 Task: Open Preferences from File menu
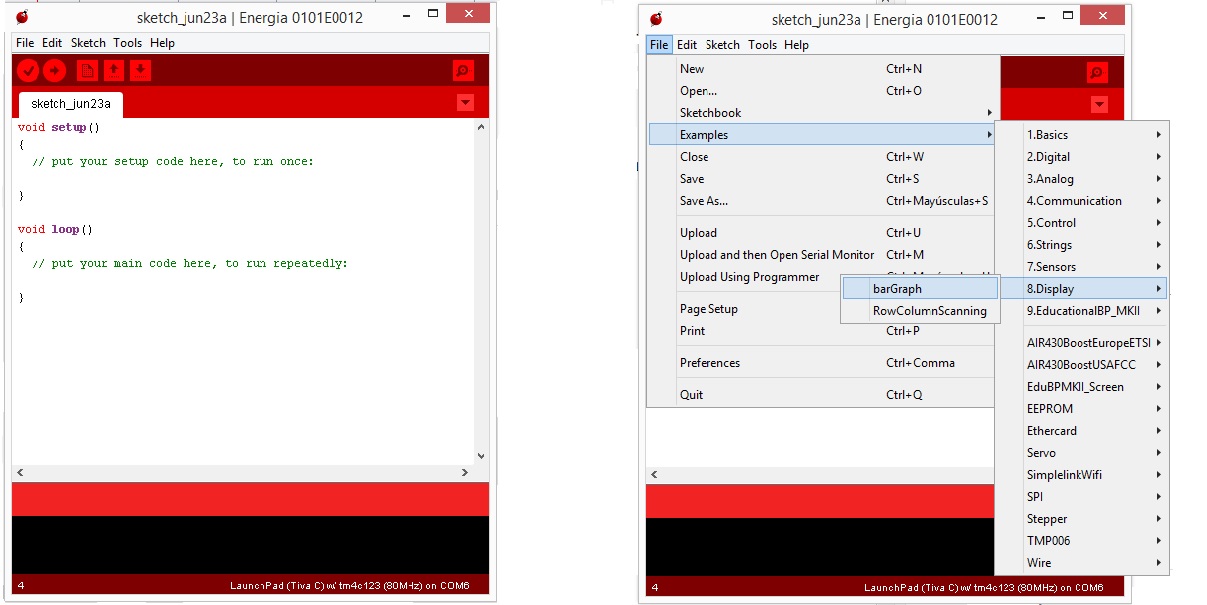click(x=823, y=363)
